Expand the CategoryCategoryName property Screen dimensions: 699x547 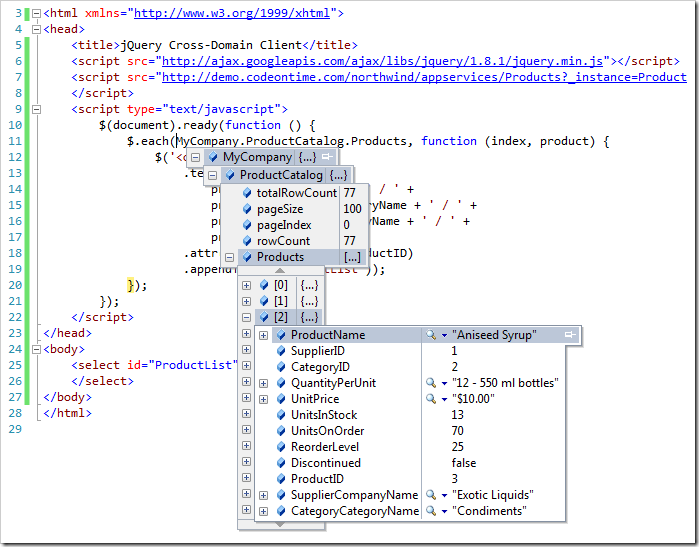click(x=263, y=511)
